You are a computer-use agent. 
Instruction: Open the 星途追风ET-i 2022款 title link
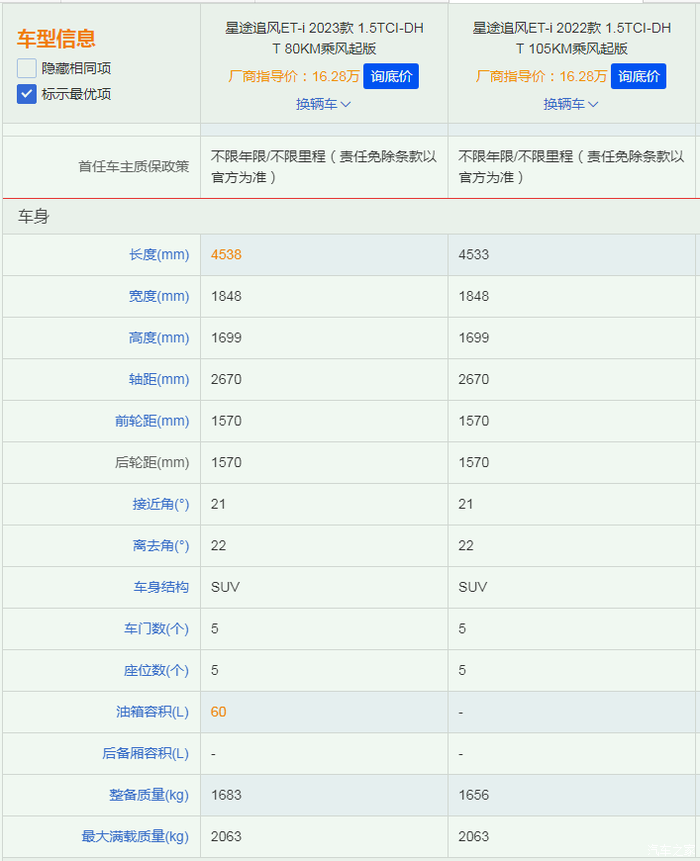[571, 38]
